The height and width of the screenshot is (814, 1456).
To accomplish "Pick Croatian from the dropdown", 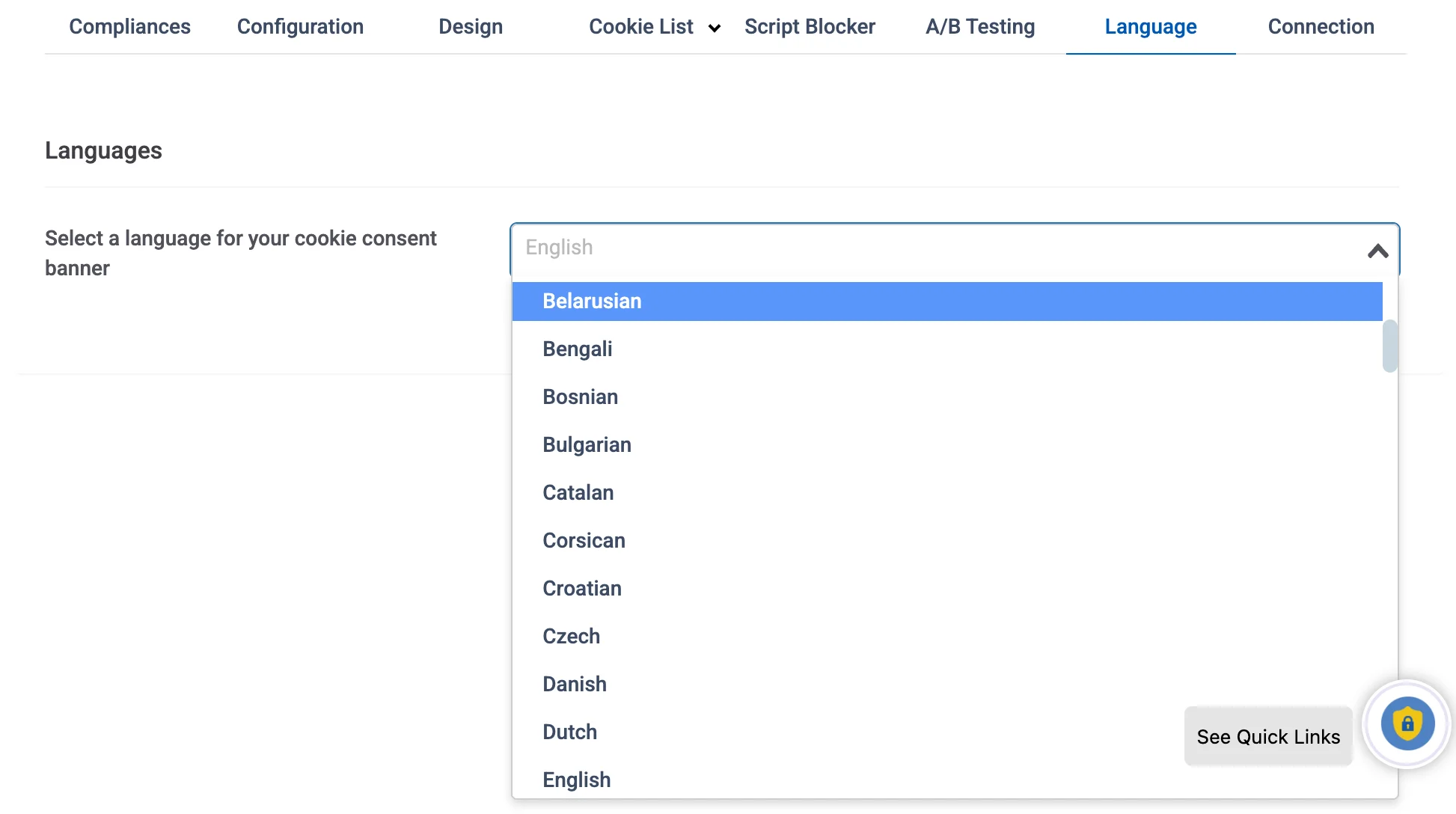I will pyautogui.click(x=947, y=589).
